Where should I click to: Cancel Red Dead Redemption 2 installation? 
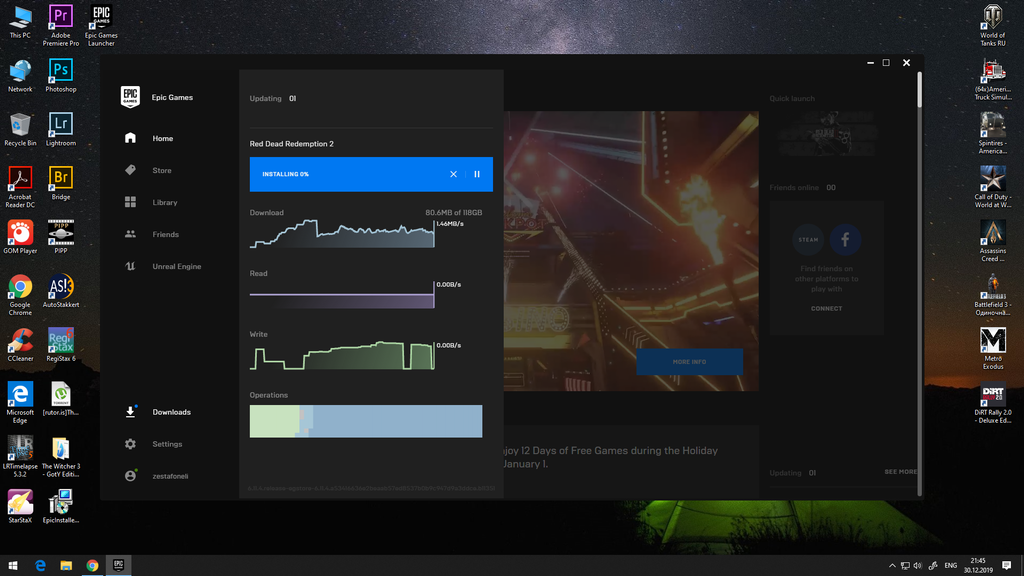click(453, 174)
